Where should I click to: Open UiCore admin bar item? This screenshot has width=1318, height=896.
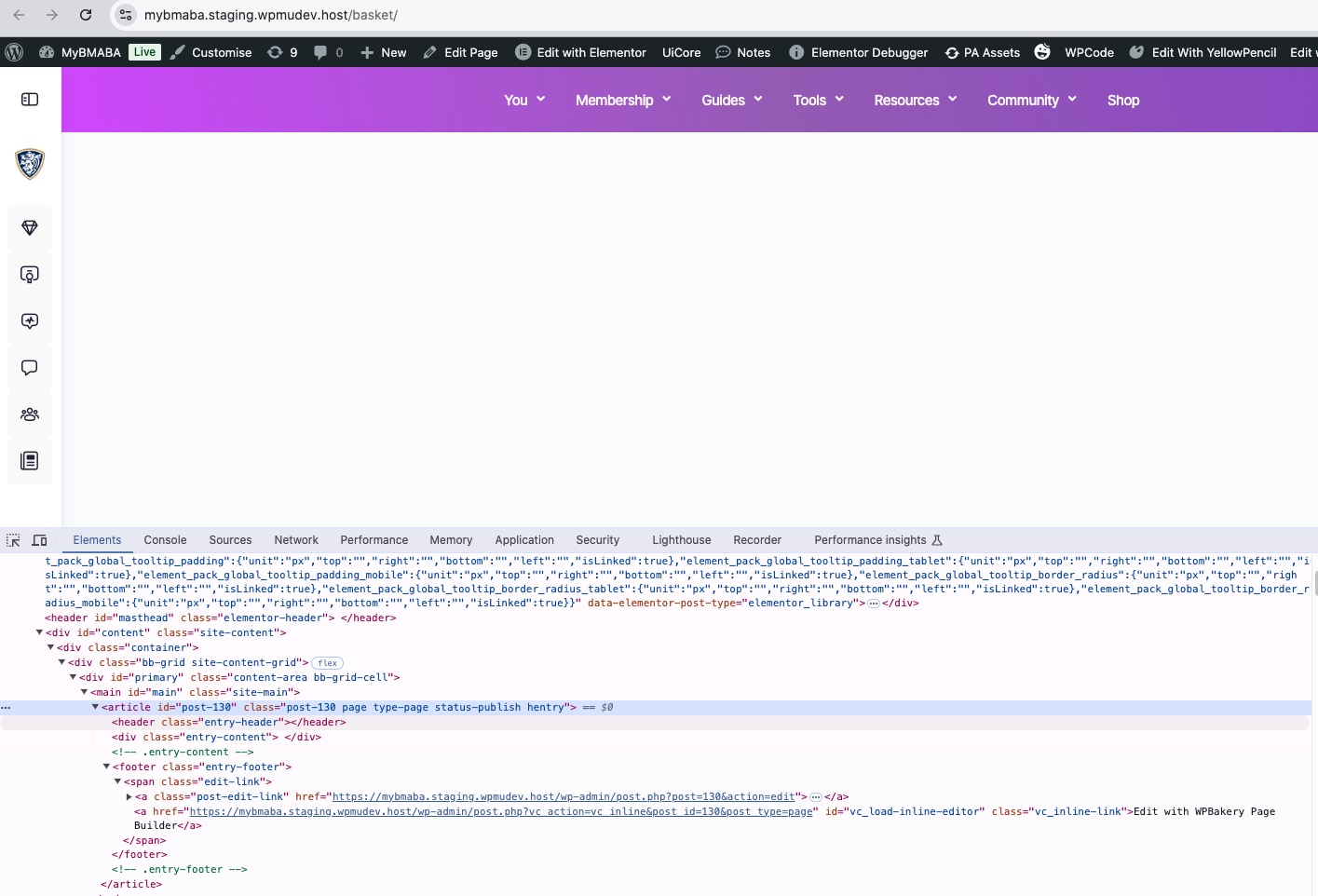(x=681, y=52)
